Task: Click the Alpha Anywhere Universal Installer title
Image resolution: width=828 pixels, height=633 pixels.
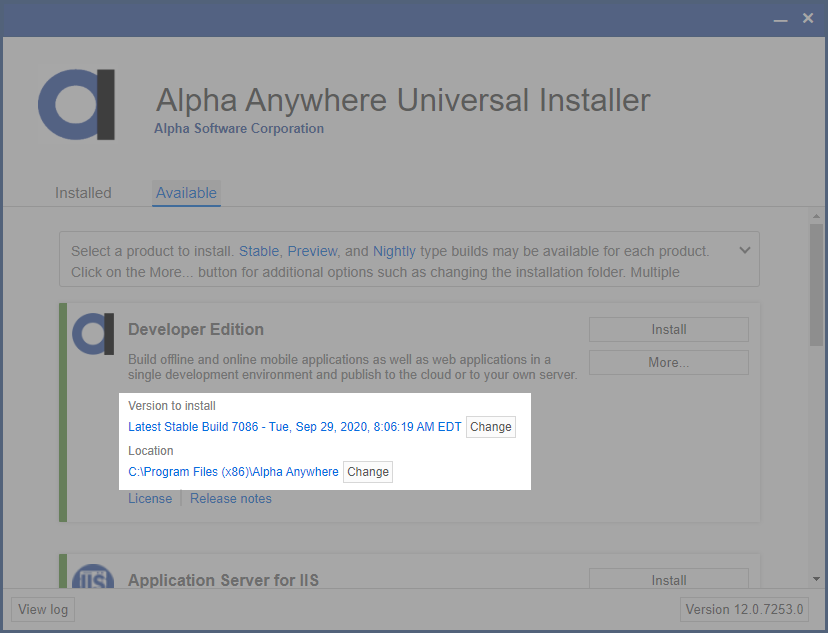Action: tap(403, 100)
